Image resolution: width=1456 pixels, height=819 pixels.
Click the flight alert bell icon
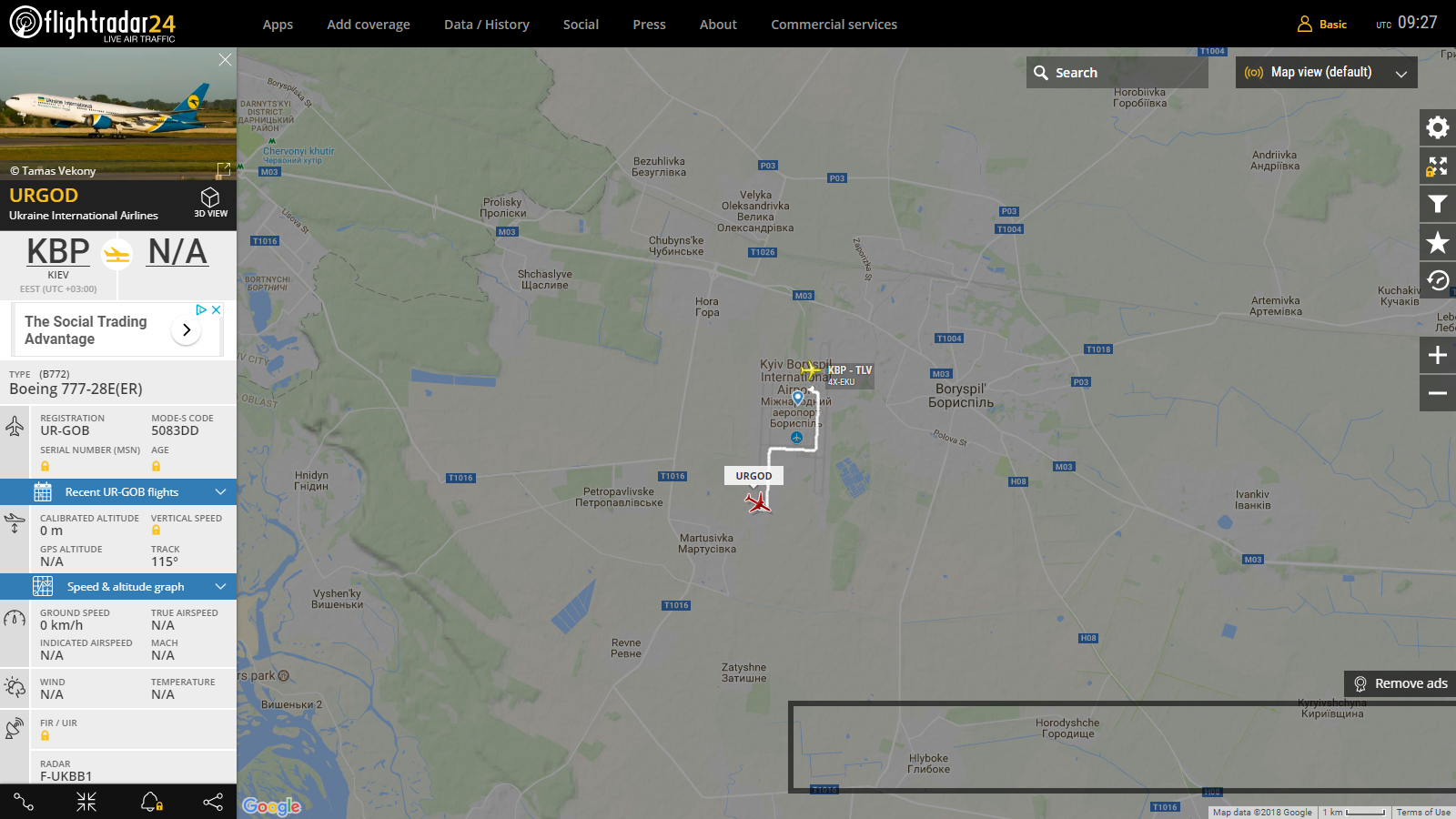151,802
